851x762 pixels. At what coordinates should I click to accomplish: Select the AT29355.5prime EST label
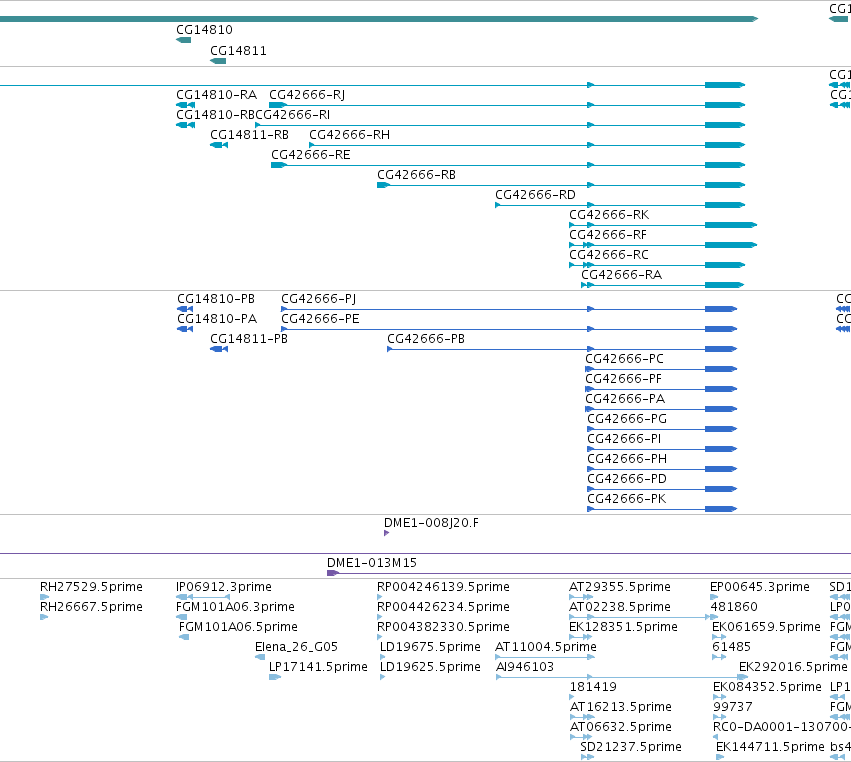coord(620,587)
